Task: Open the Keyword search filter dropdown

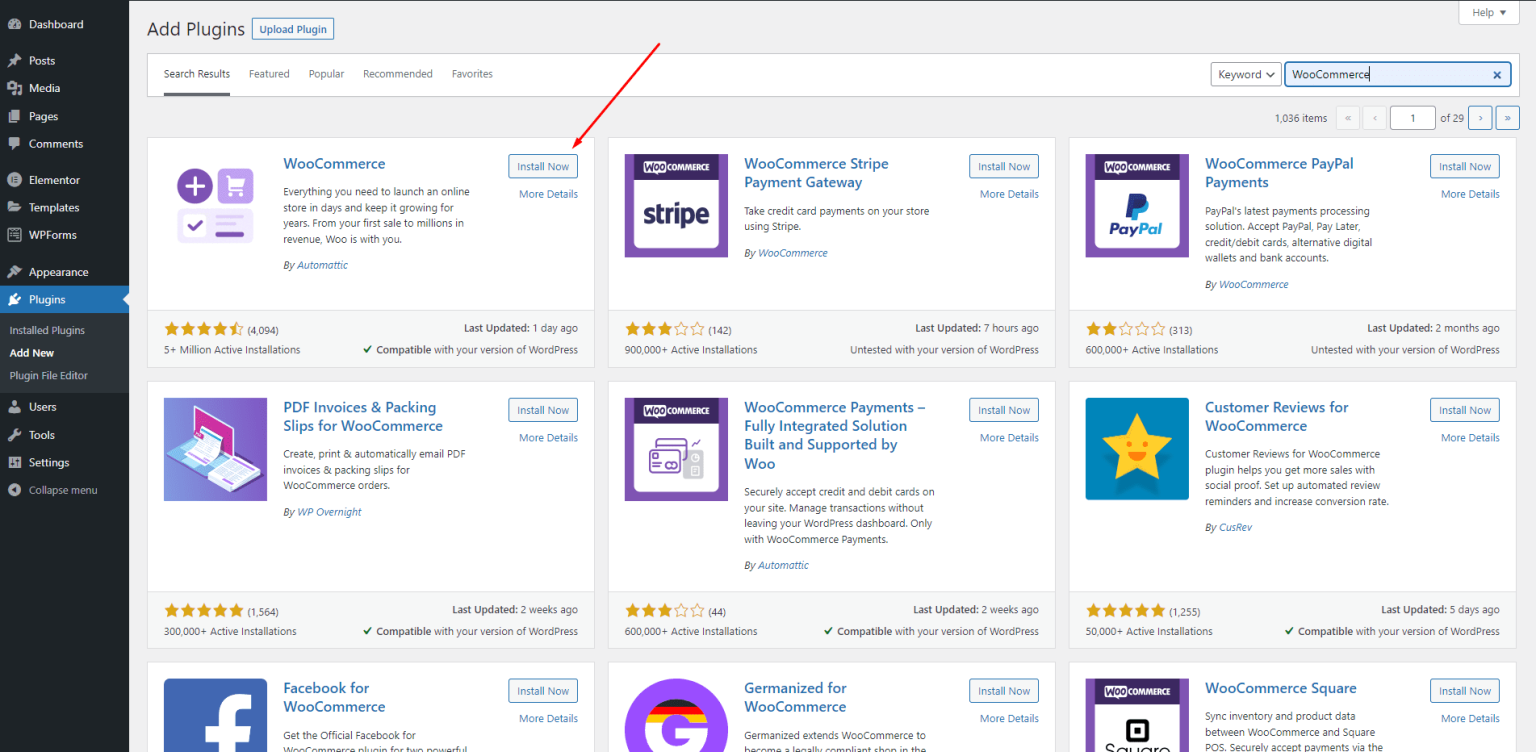Action: [x=1245, y=74]
